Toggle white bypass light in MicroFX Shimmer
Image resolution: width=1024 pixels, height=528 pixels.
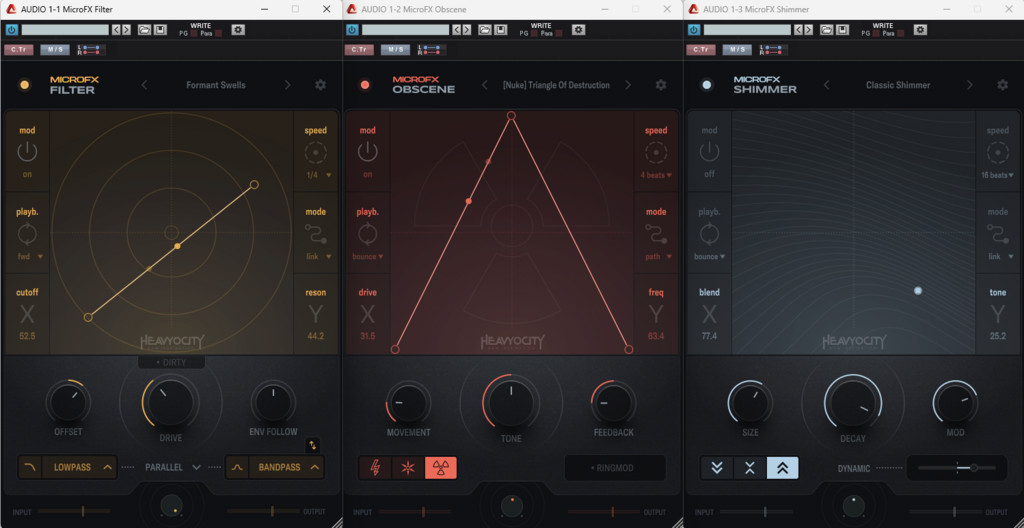[x=706, y=85]
